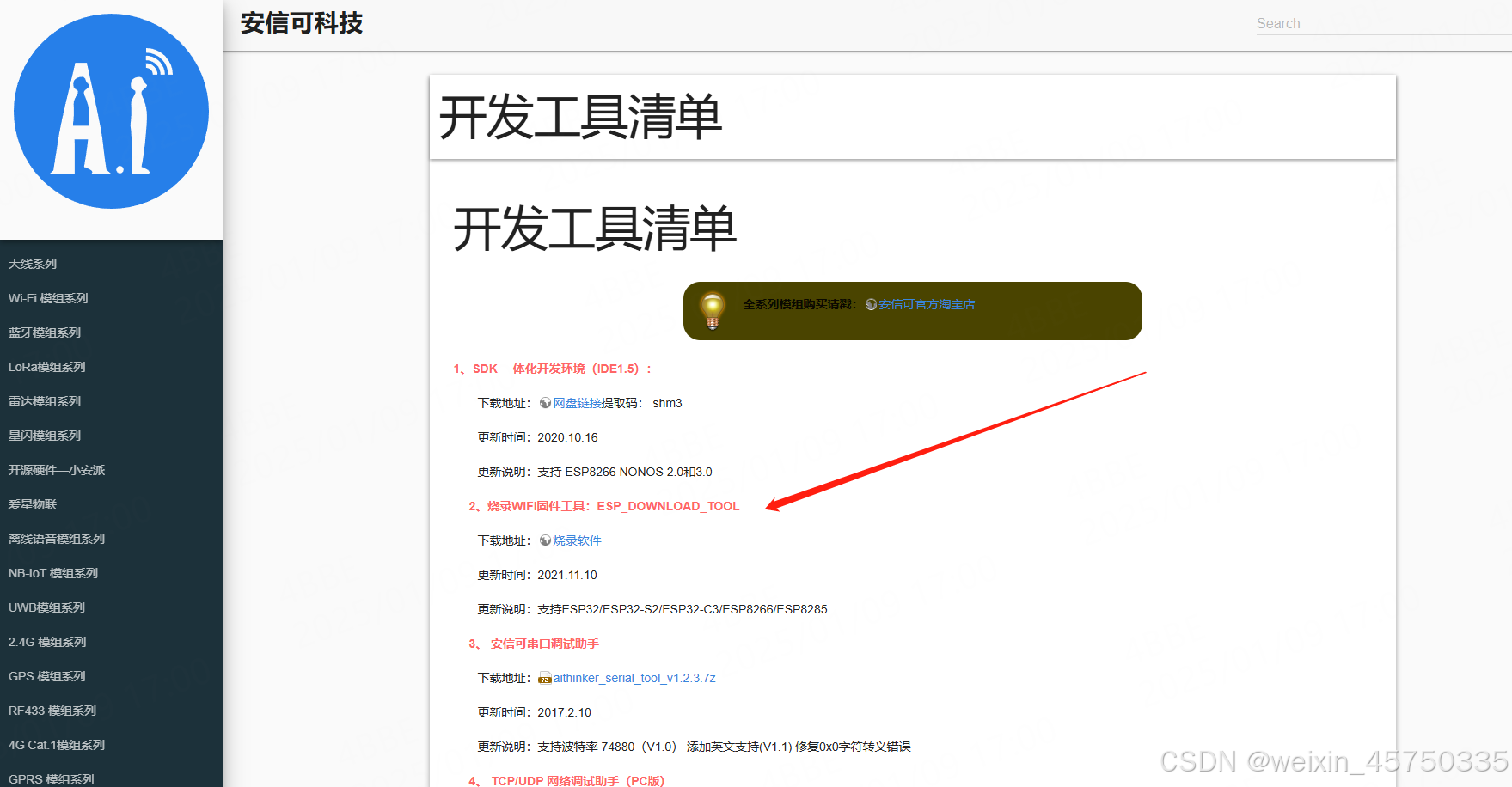Click the Ai-Thinker circular logo

[111, 112]
